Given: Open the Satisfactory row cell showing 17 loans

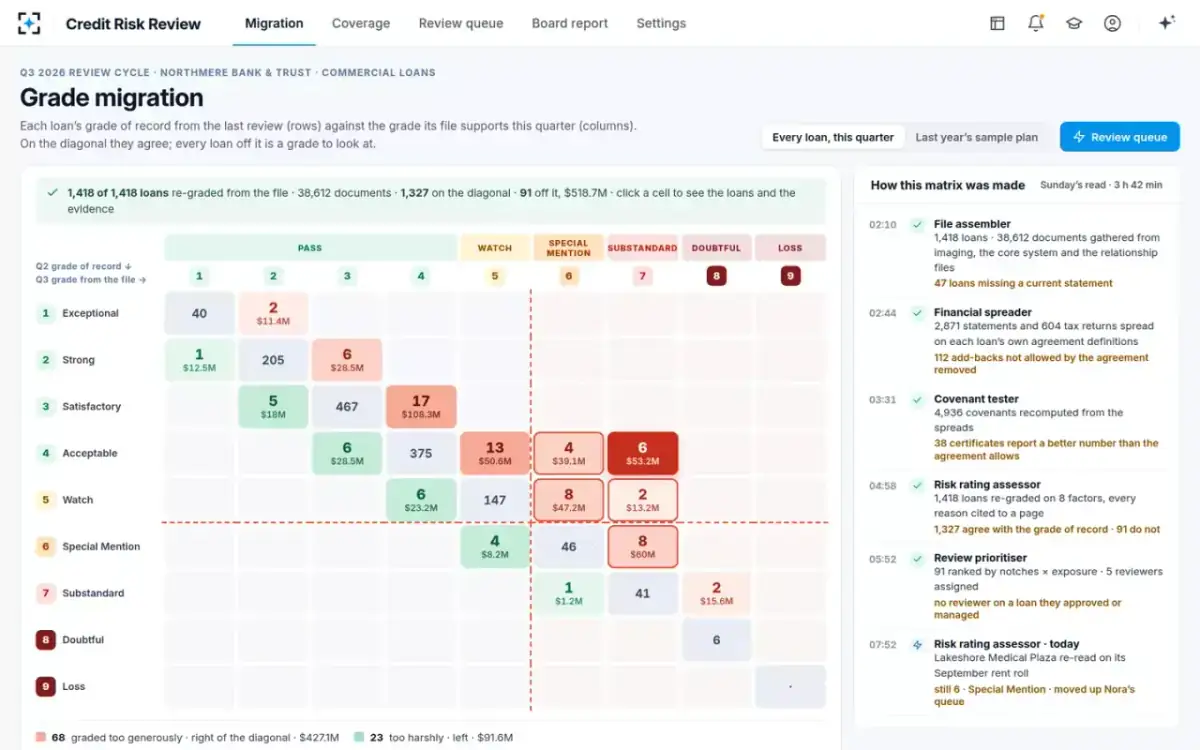Looking at the screenshot, I should point(421,406).
